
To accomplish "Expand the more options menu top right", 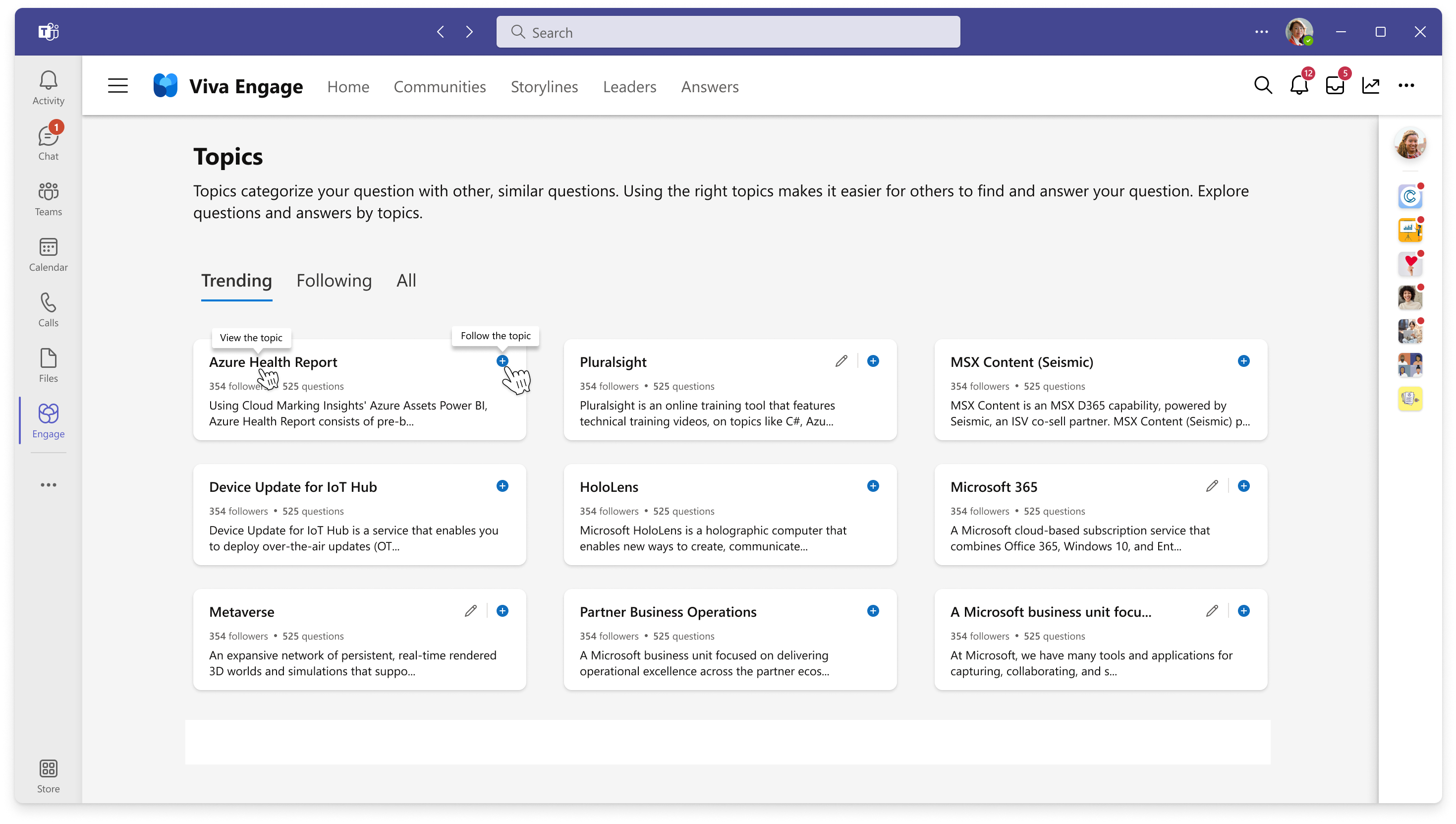I will [1407, 85].
